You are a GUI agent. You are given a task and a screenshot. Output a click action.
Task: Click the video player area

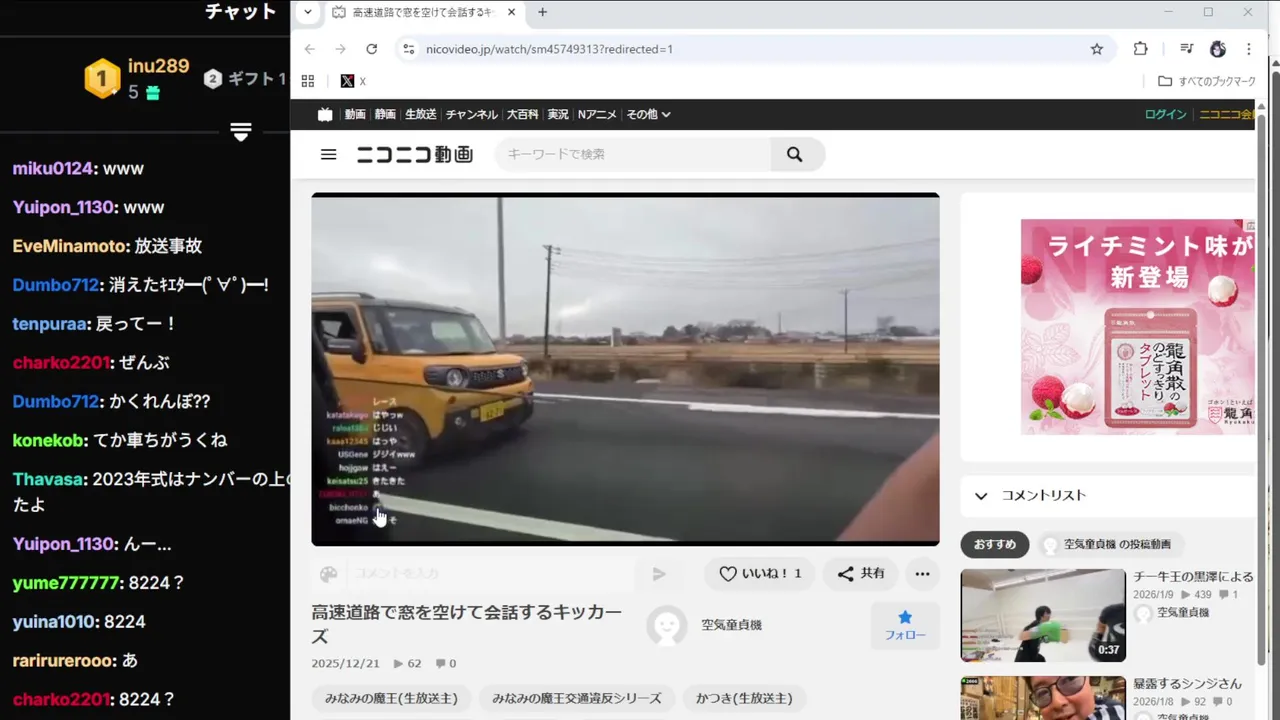click(625, 369)
